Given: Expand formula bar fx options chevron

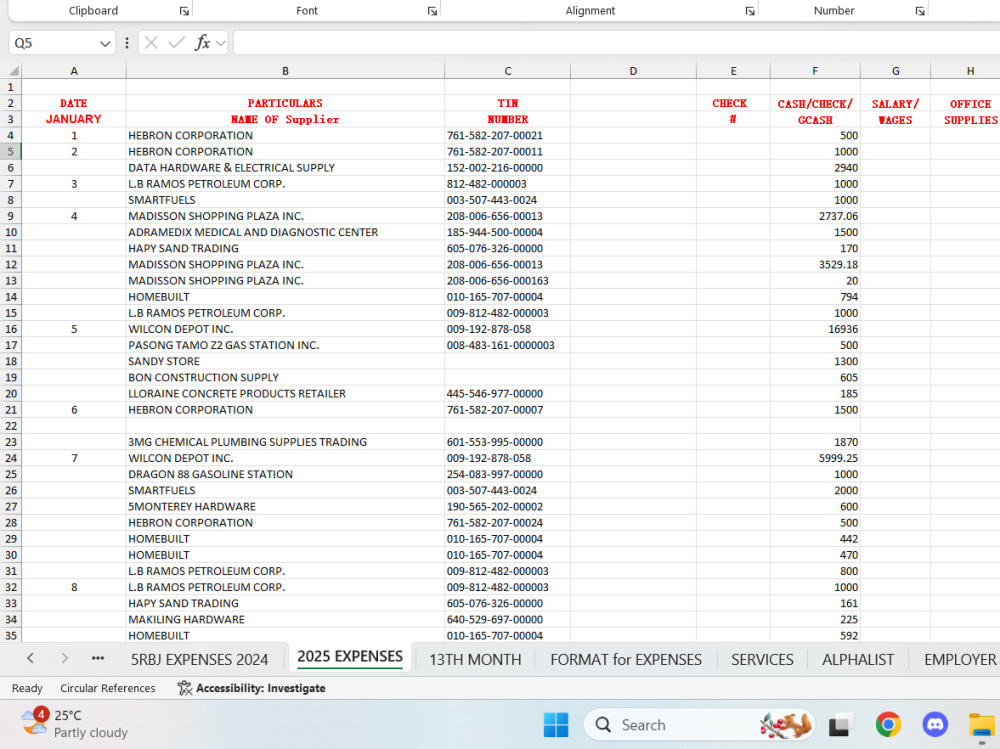Looking at the screenshot, I should point(221,43).
